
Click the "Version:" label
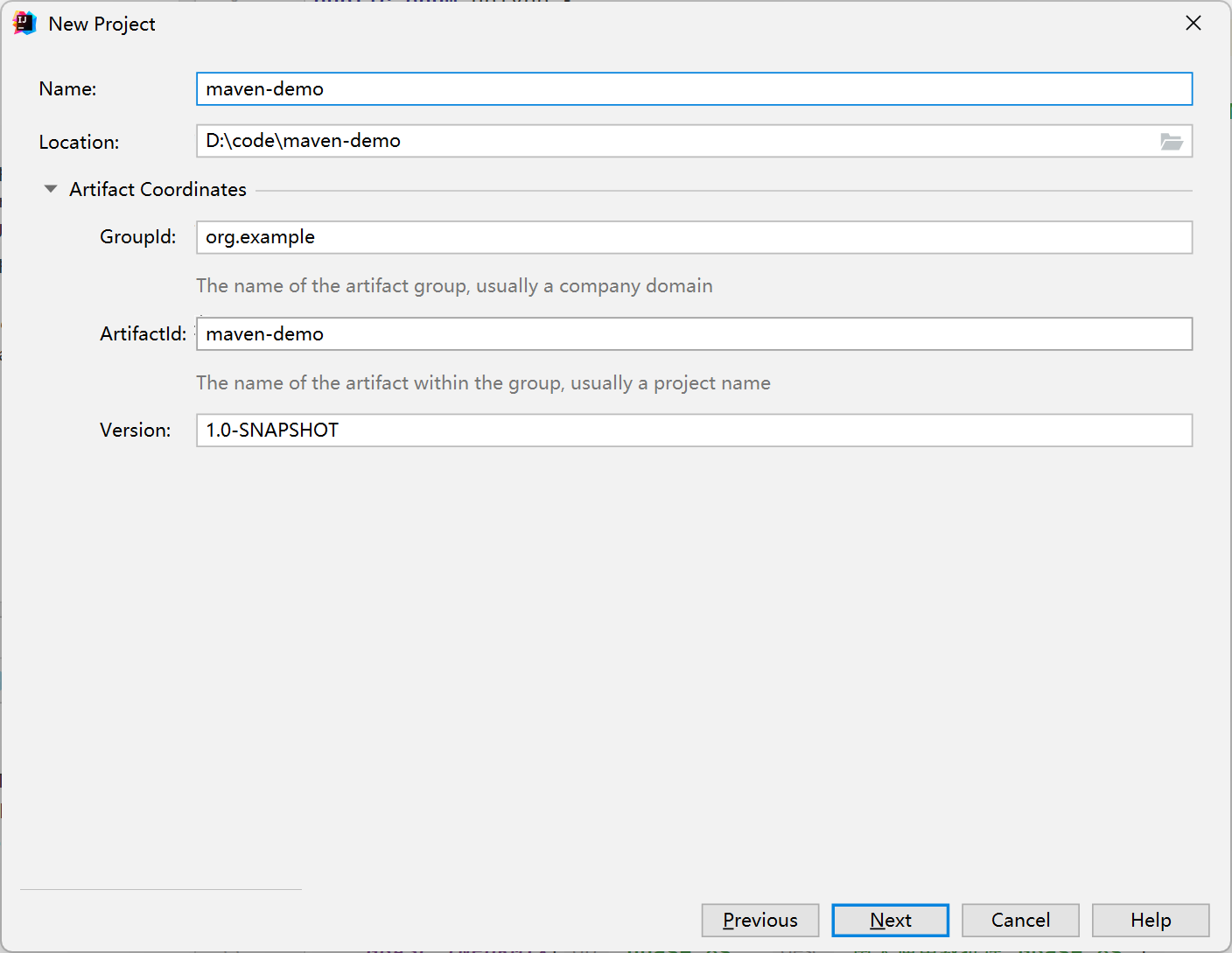click(135, 431)
